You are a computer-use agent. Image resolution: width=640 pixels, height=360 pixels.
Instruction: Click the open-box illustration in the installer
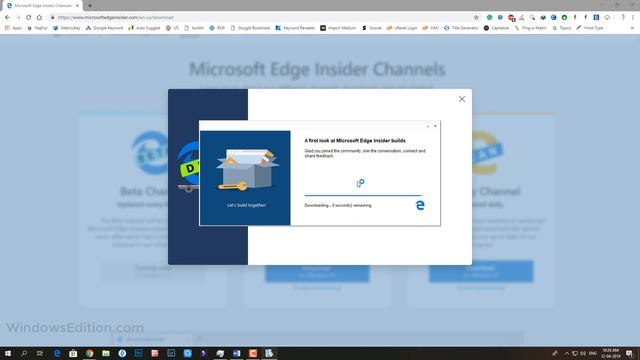click(247, 170)
